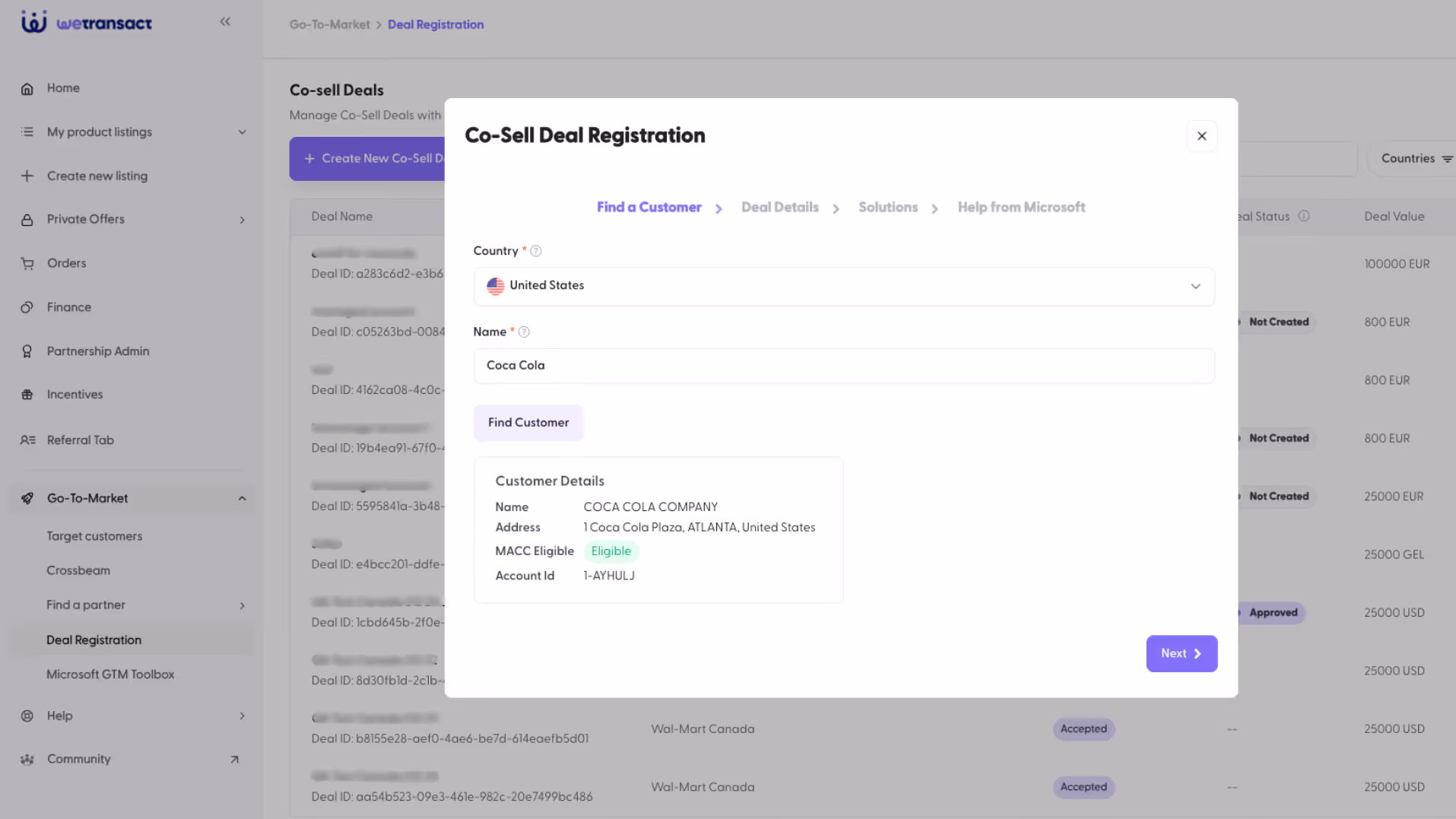This screenshot has height=819, width=1456.
Task: Click Wal-Mart Canada in the b8155e28 row
Action: point(703,729)
